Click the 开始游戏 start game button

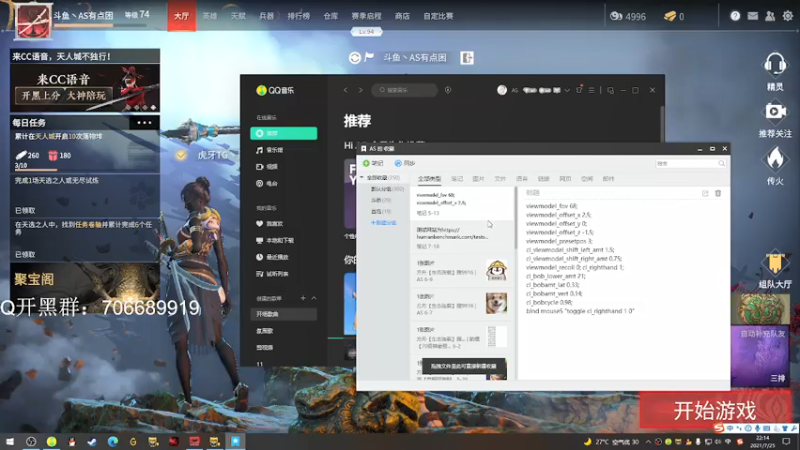point(714,410)
